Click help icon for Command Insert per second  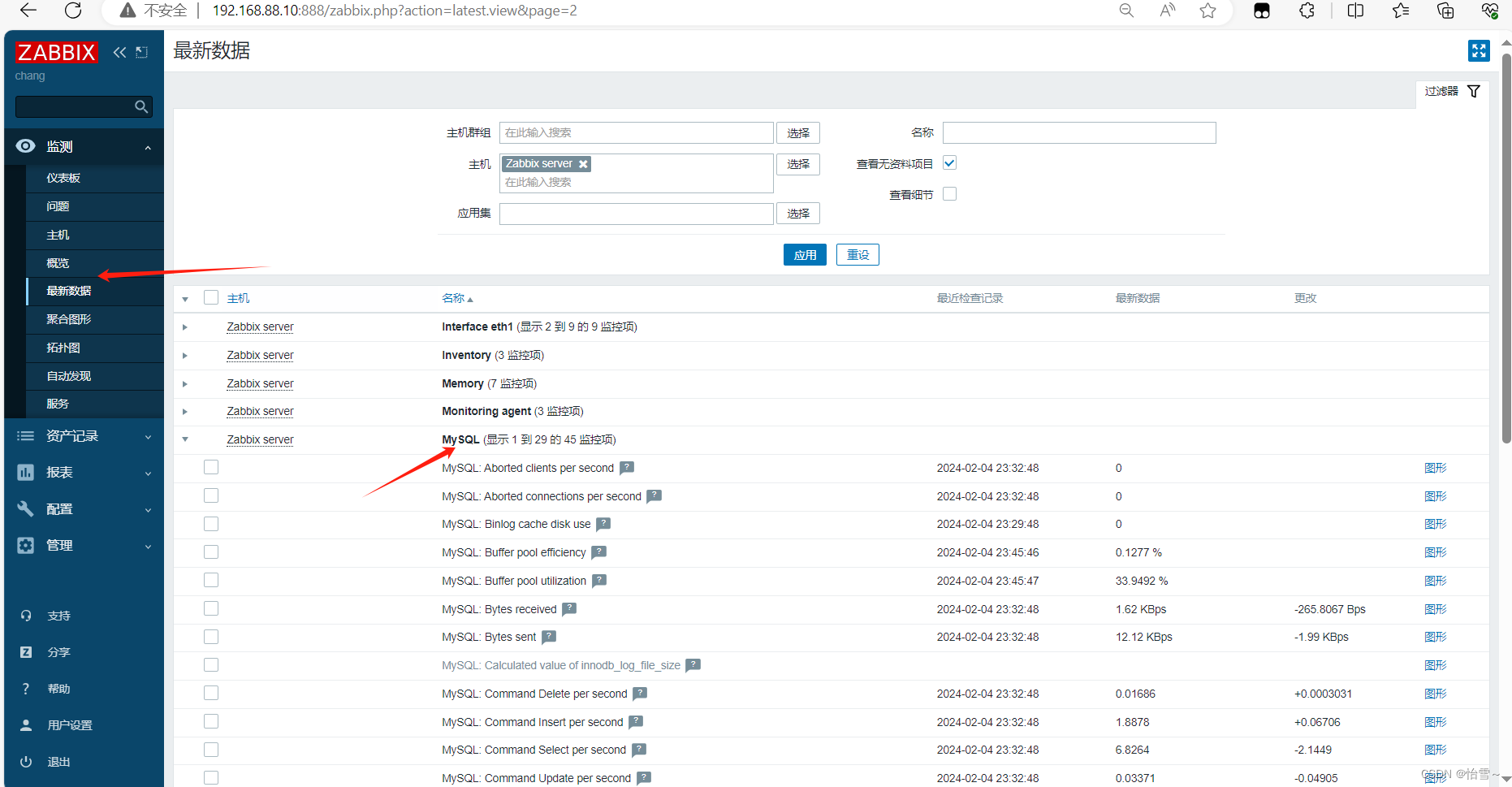(636, 722)
